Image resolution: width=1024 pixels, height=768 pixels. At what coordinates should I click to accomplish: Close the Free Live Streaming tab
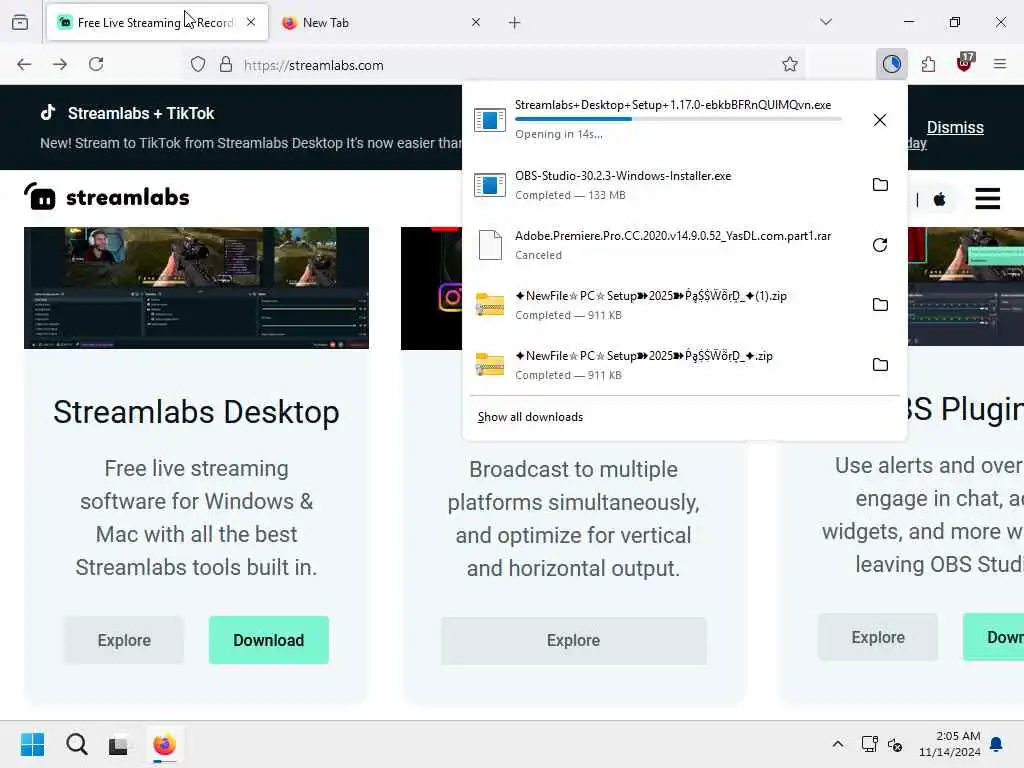[251, 22]
